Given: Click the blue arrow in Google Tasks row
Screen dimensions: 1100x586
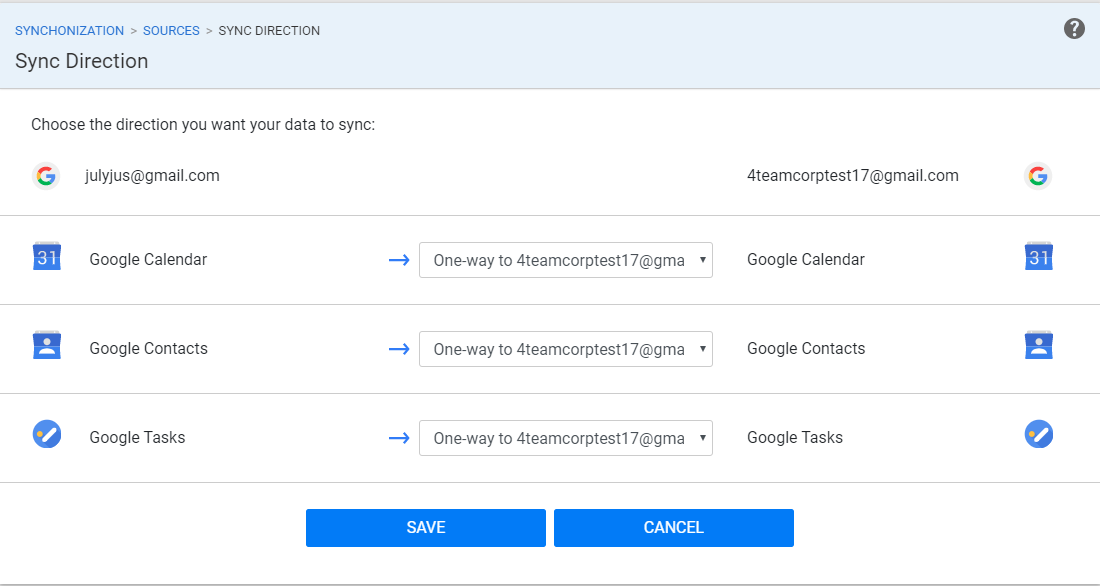Looking at the screenshot, I should pyautogui.click(x=399, y=438).
